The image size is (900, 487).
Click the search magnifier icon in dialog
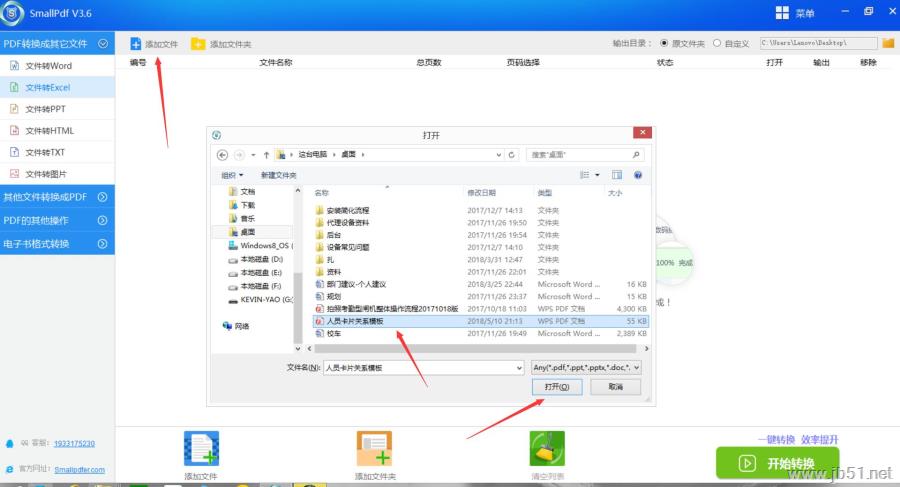(636, 154)
